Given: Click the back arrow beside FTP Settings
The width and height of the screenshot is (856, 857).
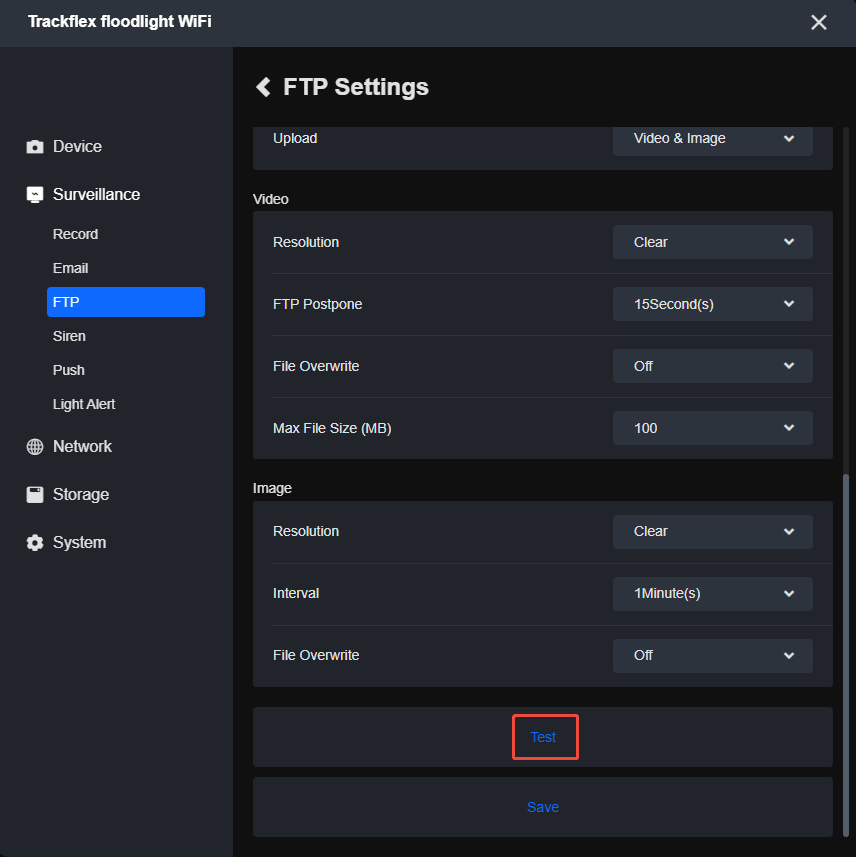Looking at the screenshot, I should 263,87.
